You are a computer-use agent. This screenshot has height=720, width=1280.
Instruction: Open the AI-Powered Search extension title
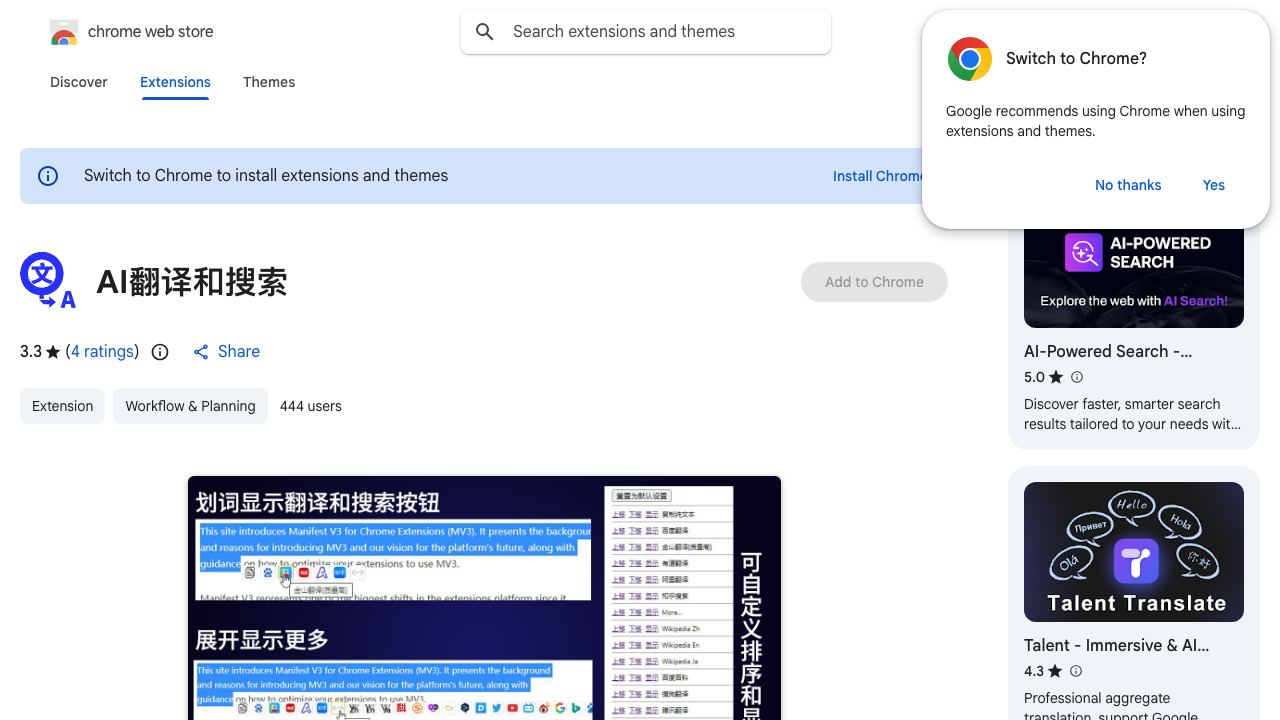1108,352
